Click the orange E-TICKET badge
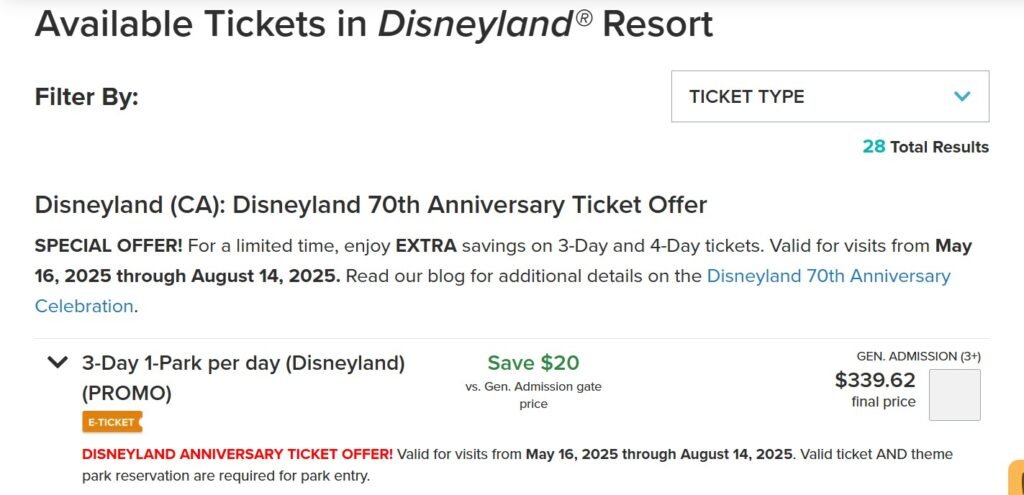Viewport: 1024px width, 495px height. tap(112, 422)
